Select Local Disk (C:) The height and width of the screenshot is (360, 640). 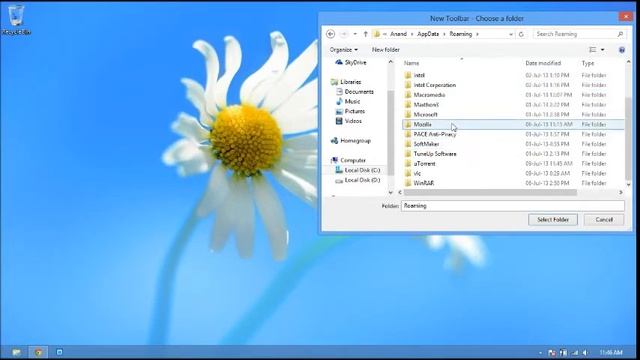[358, 170]
